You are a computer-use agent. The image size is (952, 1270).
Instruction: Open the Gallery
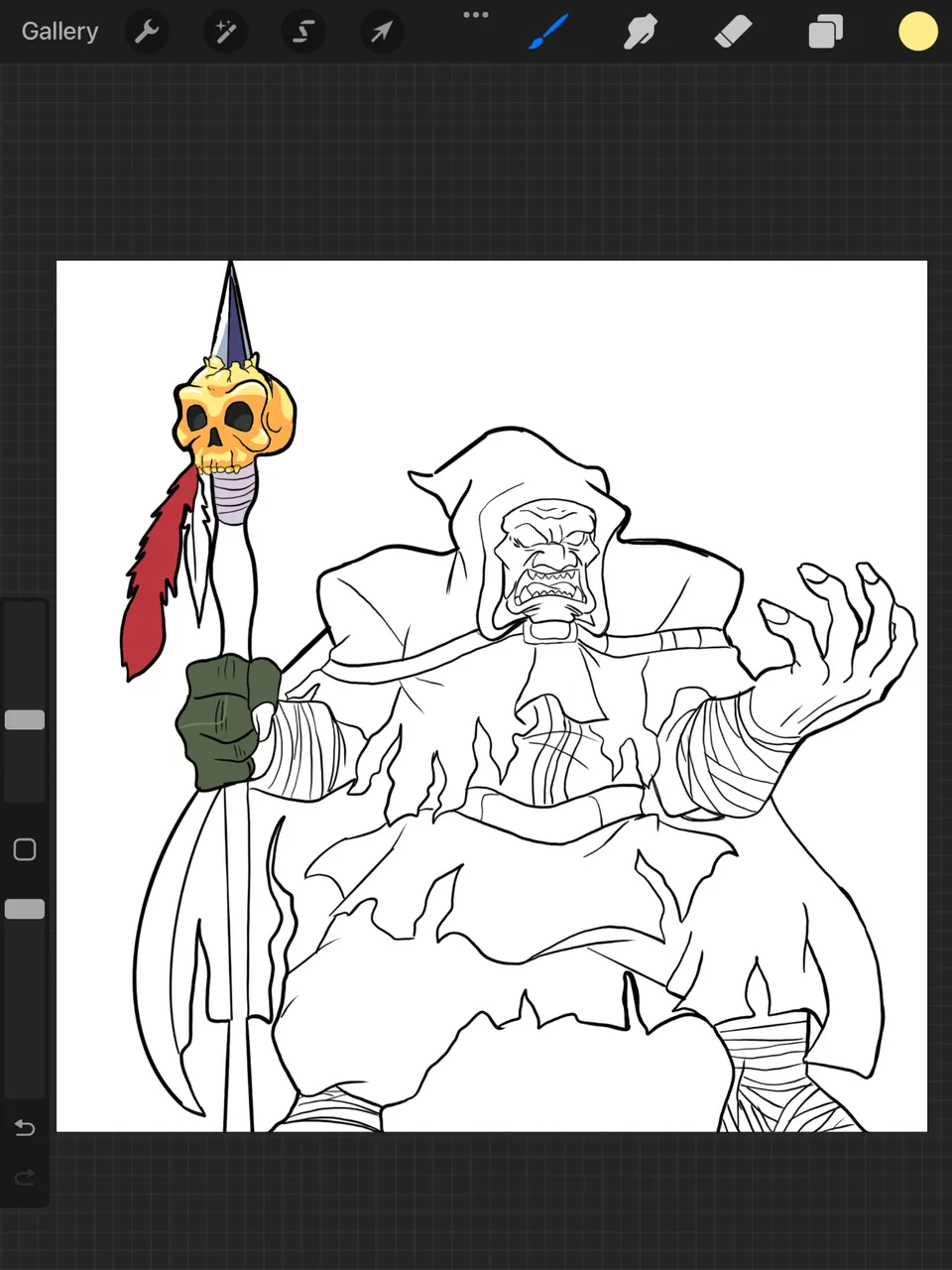pyautogui.click(x=59, y=32)
